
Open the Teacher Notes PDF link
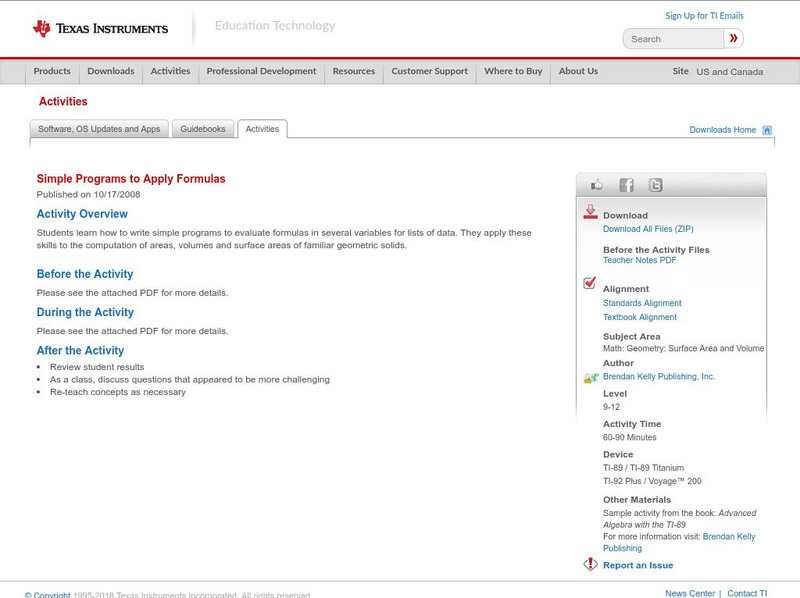pyautogui.click(x=639, y=260)
